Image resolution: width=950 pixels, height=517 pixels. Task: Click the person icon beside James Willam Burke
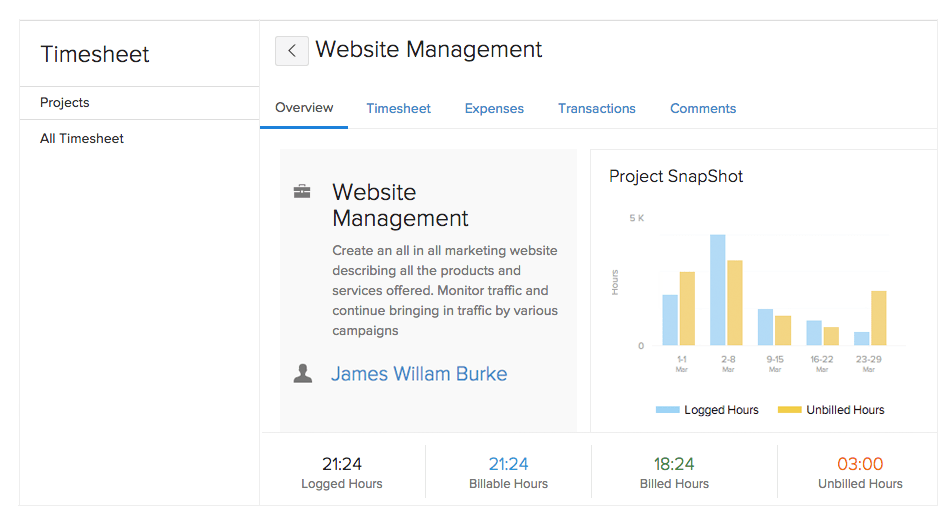tap(302, 373)
